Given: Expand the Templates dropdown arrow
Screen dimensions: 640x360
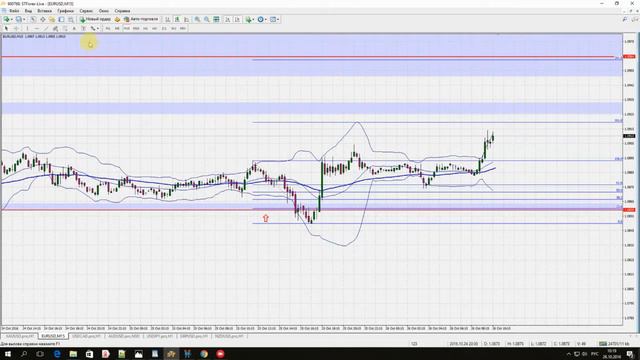Looking at the screenshot, I should click(278, 19).
